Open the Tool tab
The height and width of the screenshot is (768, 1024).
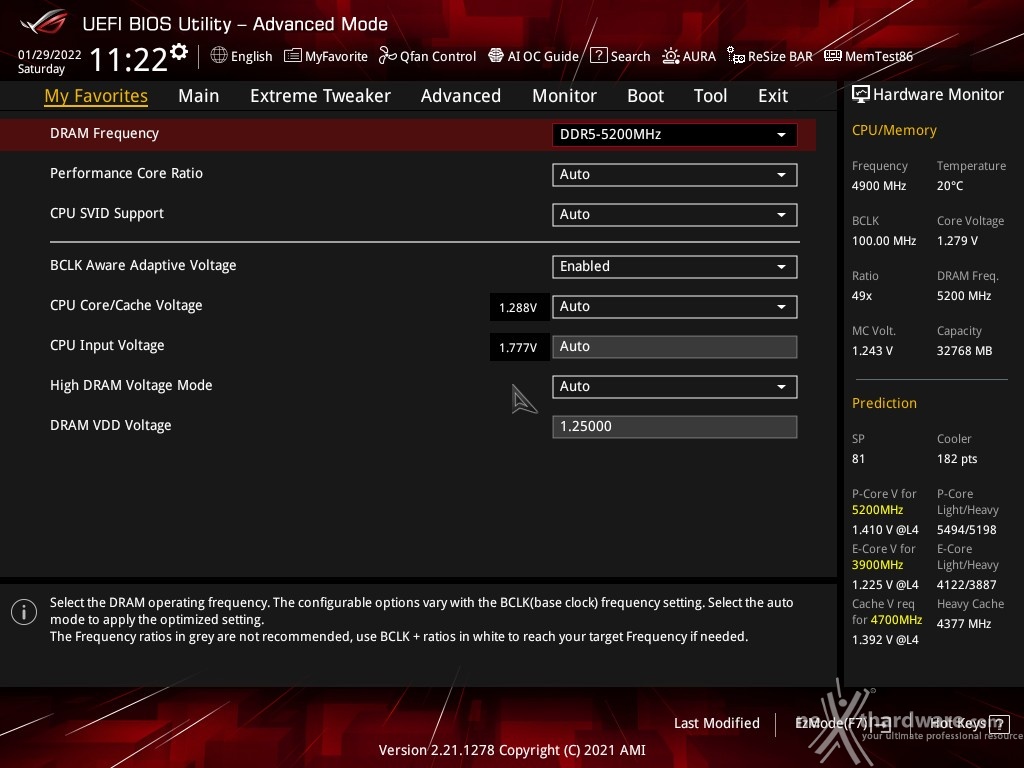(710, 96)
